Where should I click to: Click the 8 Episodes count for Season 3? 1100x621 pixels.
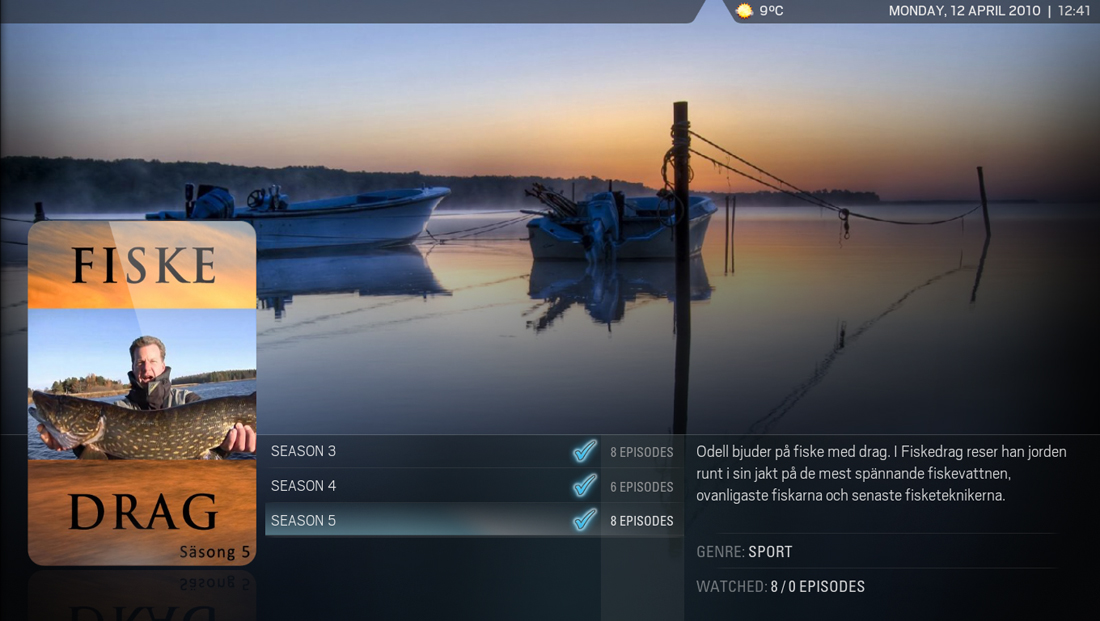click(x=642, y=452)
